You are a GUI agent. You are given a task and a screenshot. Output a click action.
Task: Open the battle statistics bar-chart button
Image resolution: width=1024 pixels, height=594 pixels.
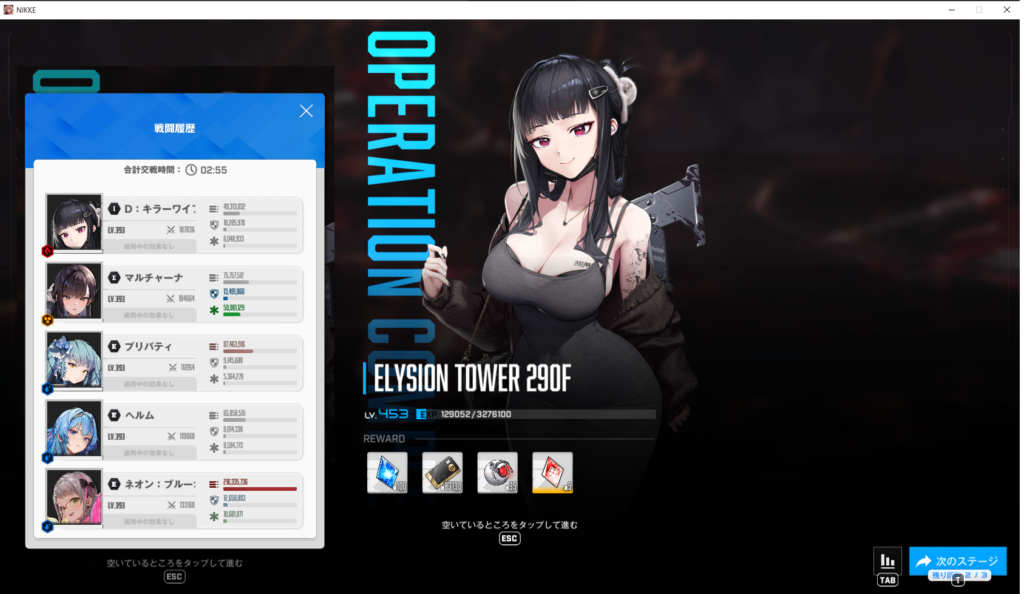[887, 561]
